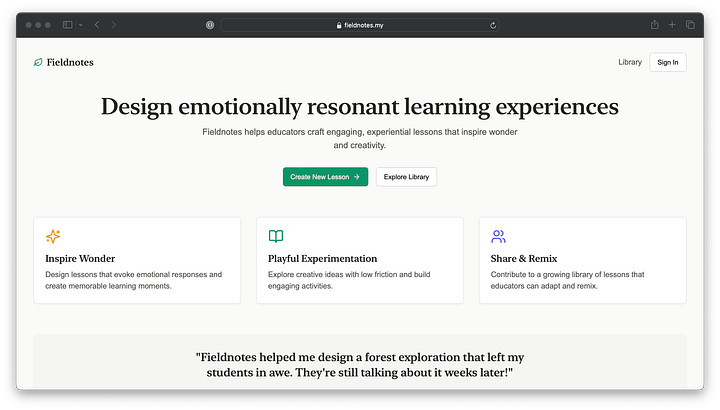Click the privacy shield icon near the address bar
This screenshot has width=720, height=410.
pyautogui.click(x=210, y=25)
